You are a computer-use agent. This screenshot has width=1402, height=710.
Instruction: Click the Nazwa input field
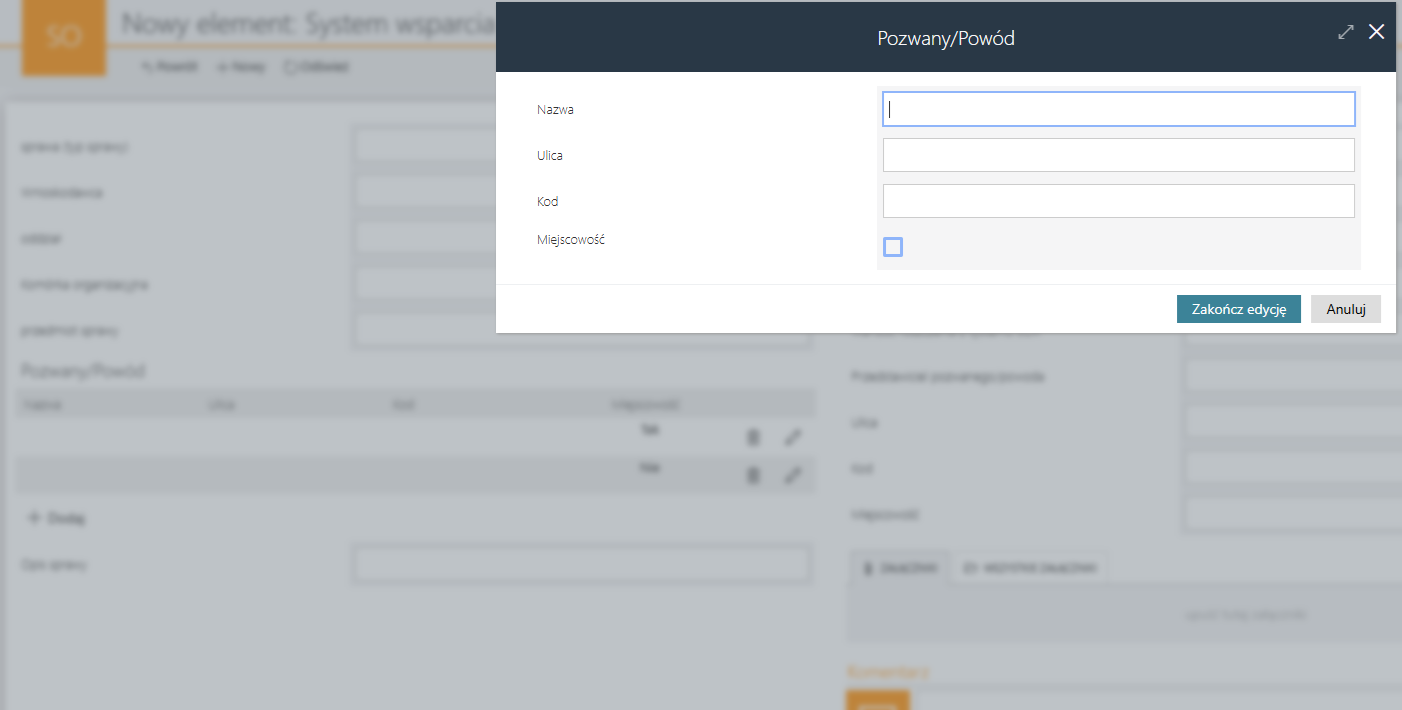(1118, 109)
